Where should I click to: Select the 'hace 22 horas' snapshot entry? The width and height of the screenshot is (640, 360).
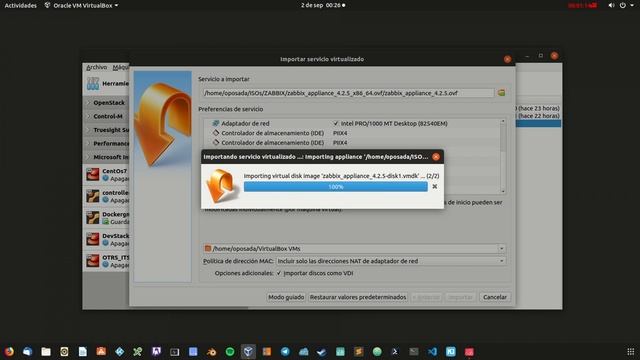(538, 116)
